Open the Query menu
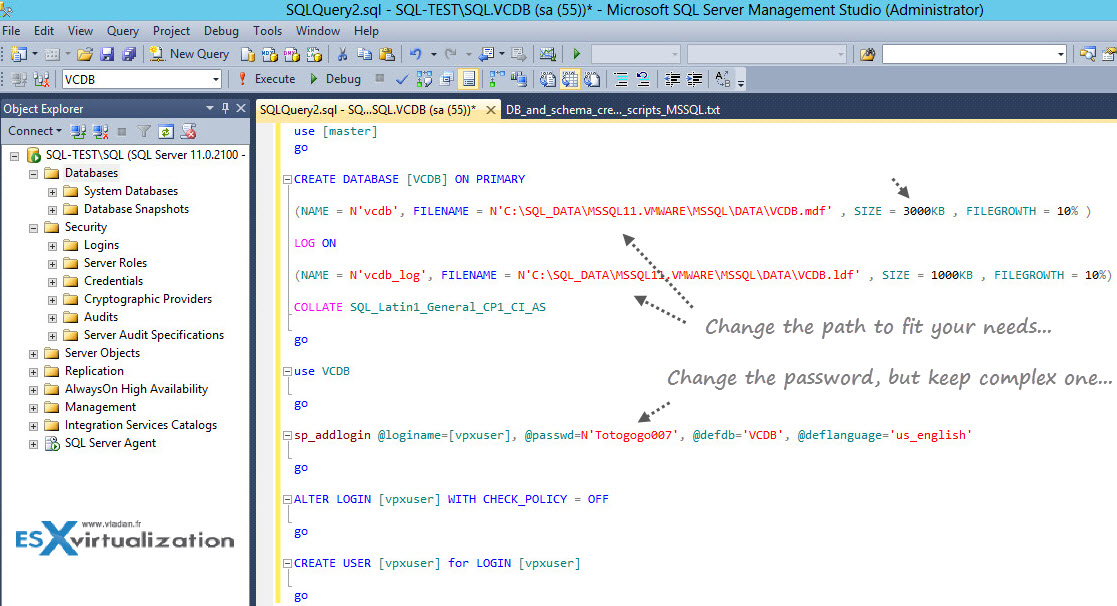 (123, 31)
